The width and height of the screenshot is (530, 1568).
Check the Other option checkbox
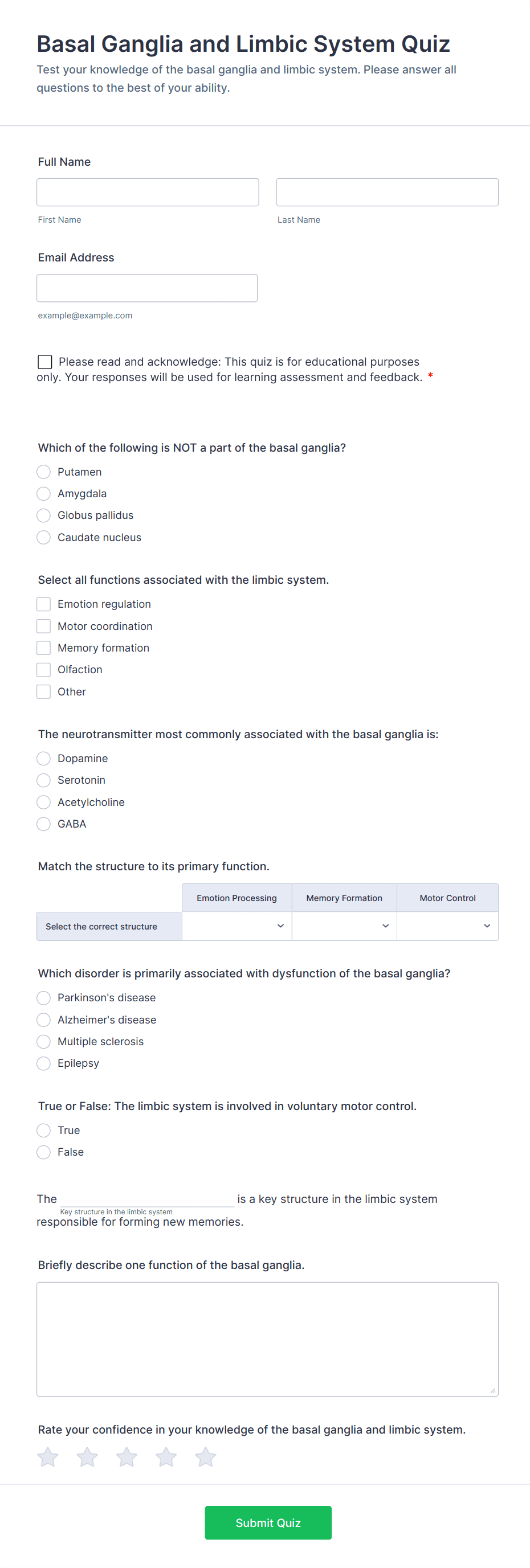point(43,691)
